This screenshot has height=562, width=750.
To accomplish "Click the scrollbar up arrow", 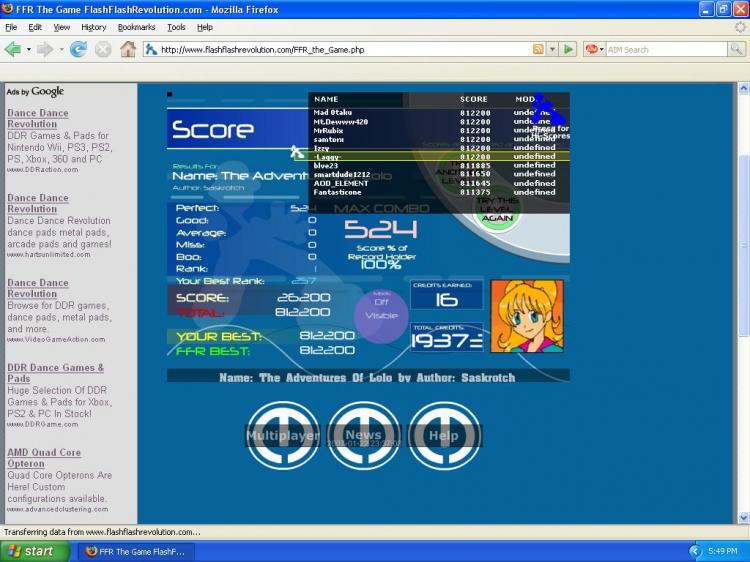I will [743, 88].
